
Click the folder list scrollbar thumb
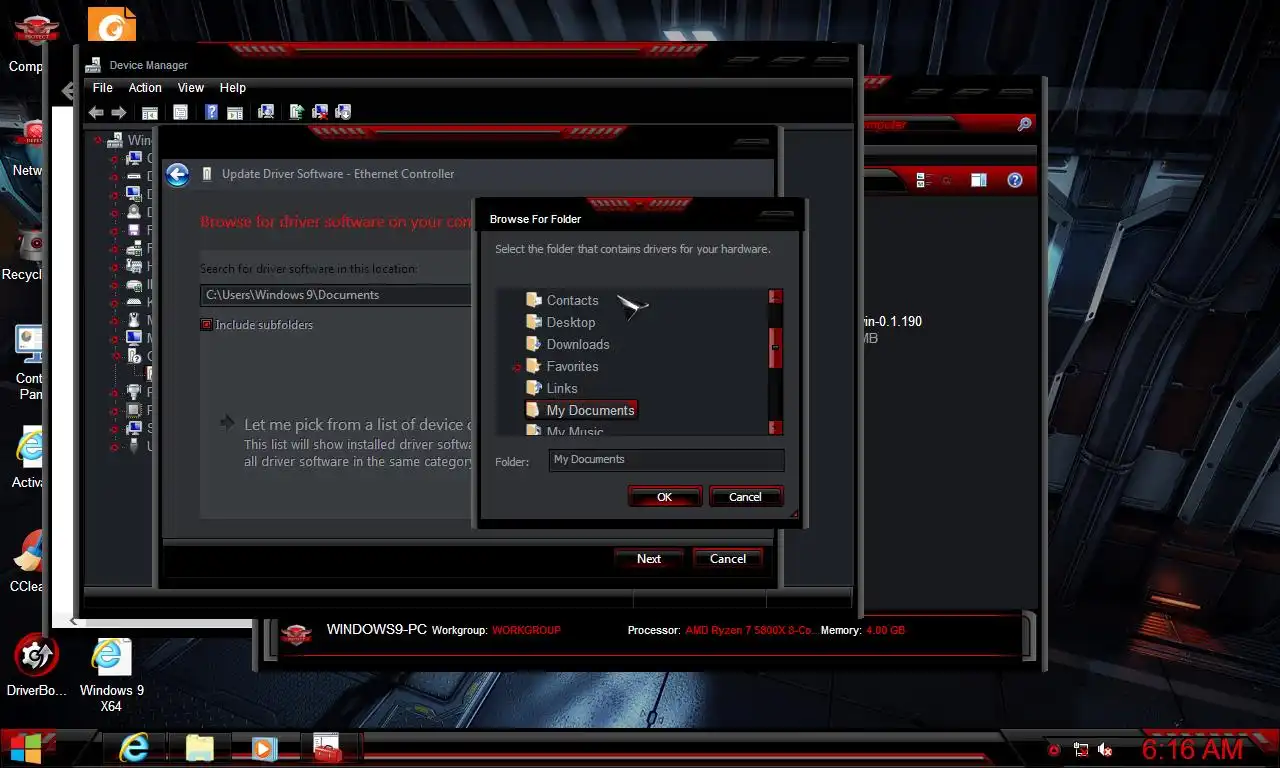[775, 349]
